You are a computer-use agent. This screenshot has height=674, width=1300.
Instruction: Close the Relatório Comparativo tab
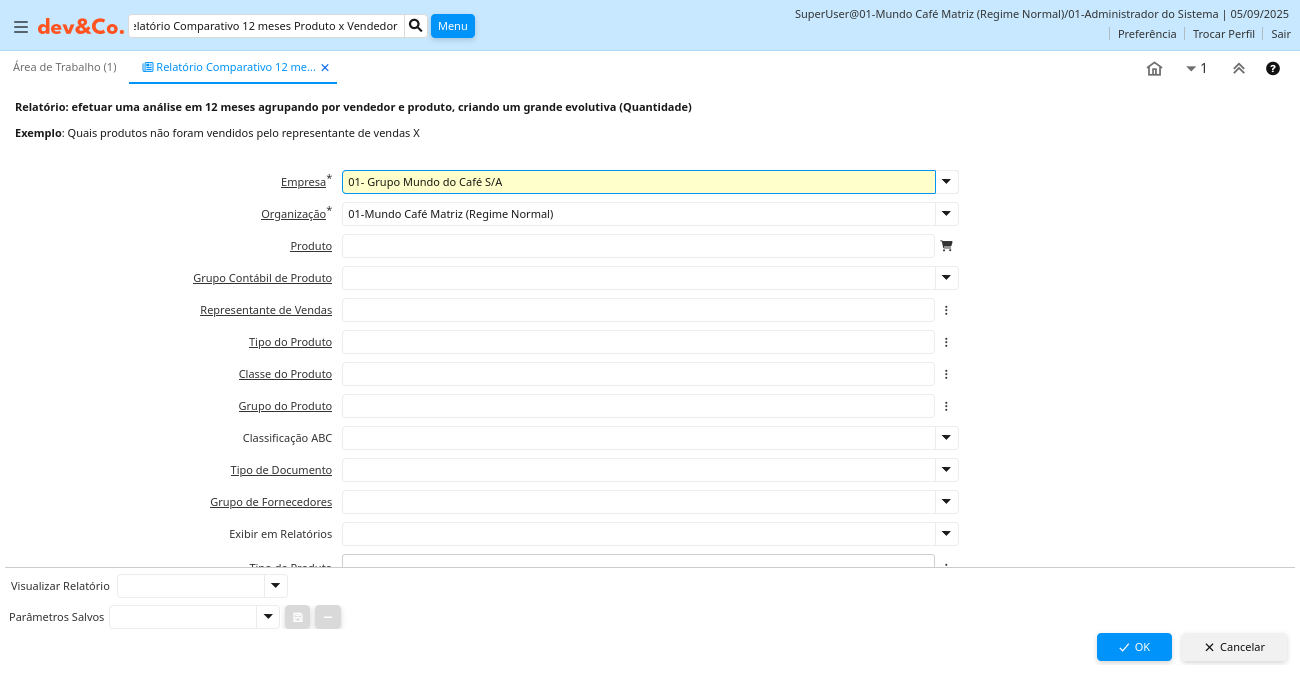[325, 68]
